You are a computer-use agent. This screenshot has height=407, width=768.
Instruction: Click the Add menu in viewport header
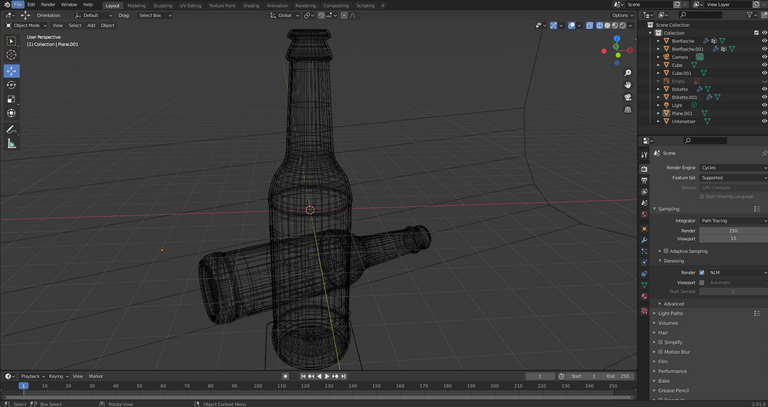[91, 25]
